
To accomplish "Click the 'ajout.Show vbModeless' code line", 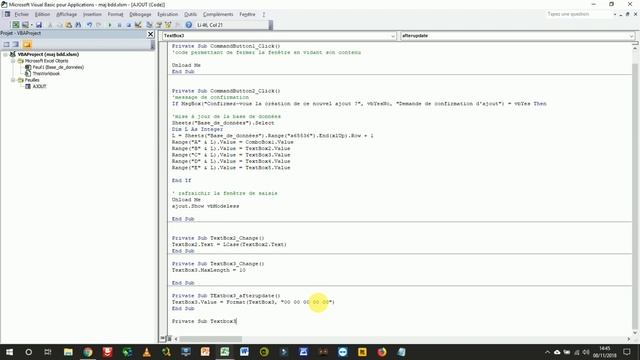I will pos(205,206).
